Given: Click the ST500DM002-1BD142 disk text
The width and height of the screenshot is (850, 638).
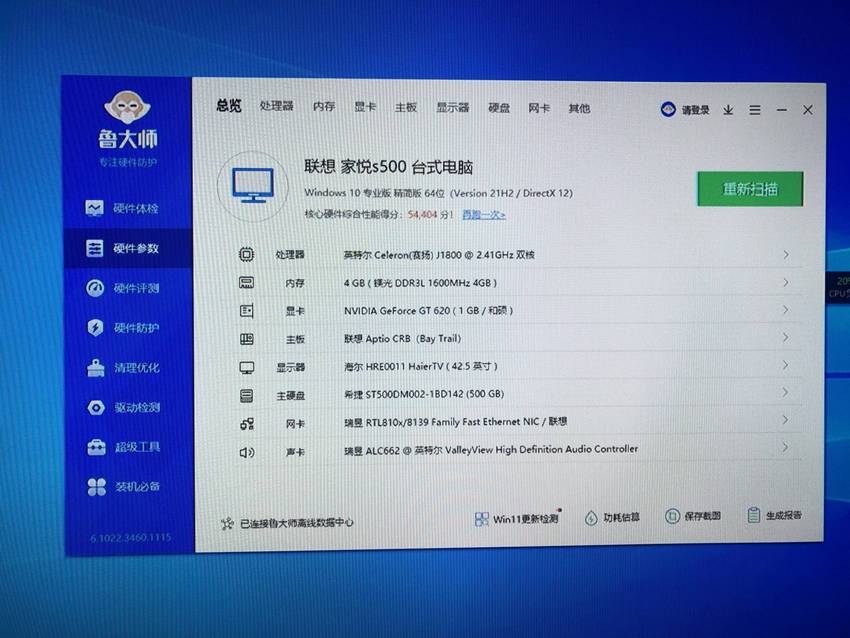Looking at the screenshot, I should coord(424,394).
